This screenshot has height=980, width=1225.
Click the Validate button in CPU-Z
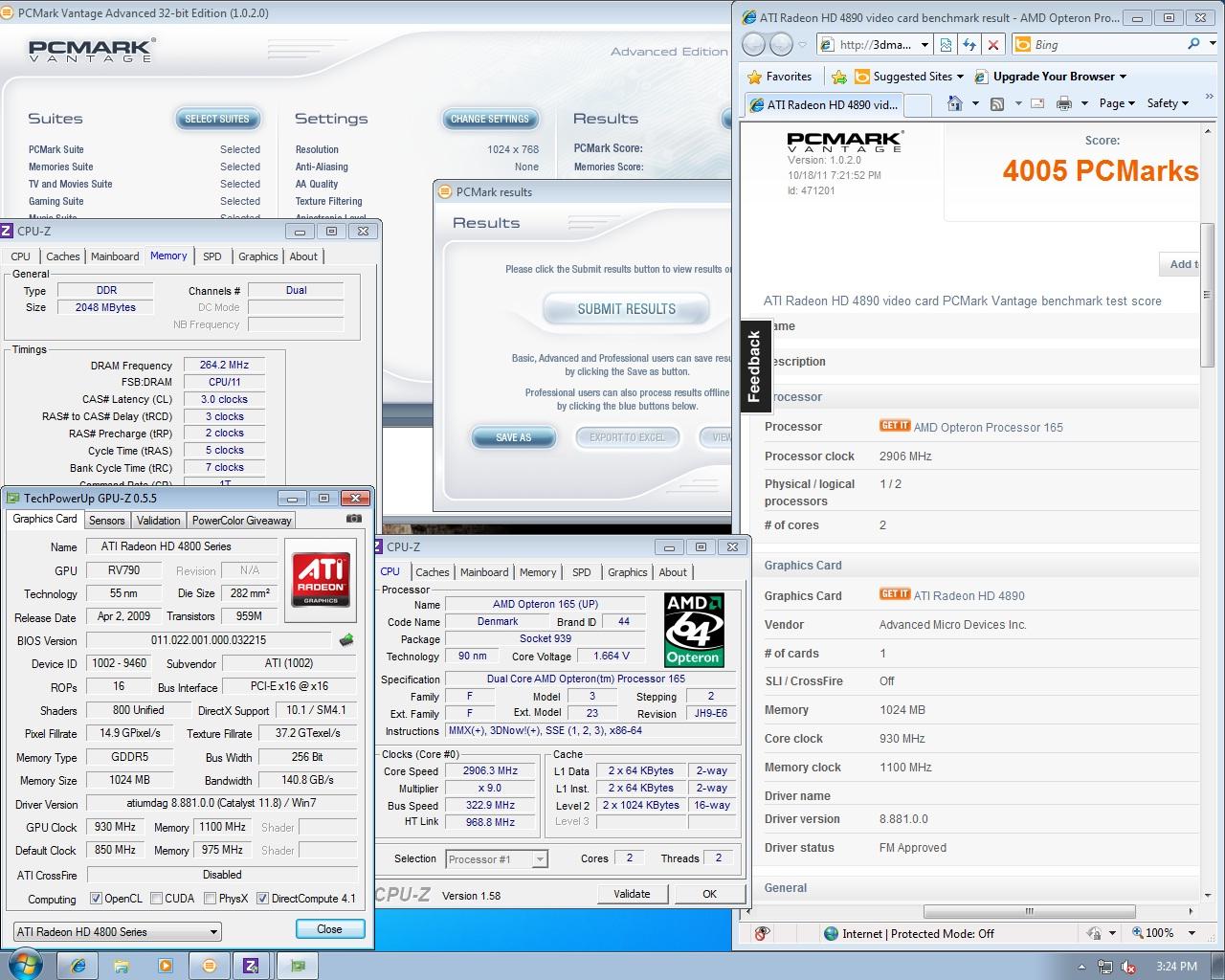click(x=632, y=894)
